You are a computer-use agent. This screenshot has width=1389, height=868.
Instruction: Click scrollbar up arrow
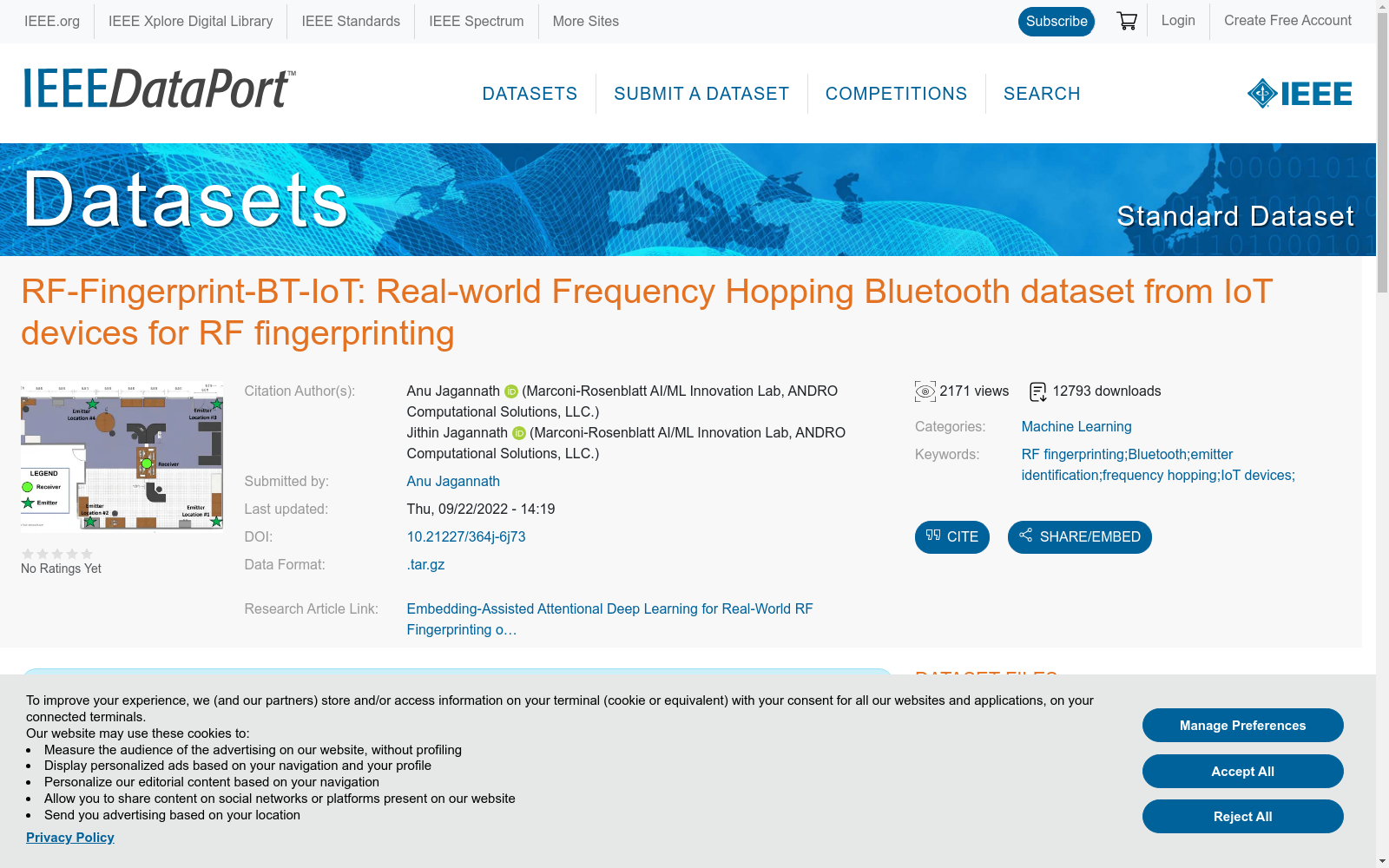1382,6
